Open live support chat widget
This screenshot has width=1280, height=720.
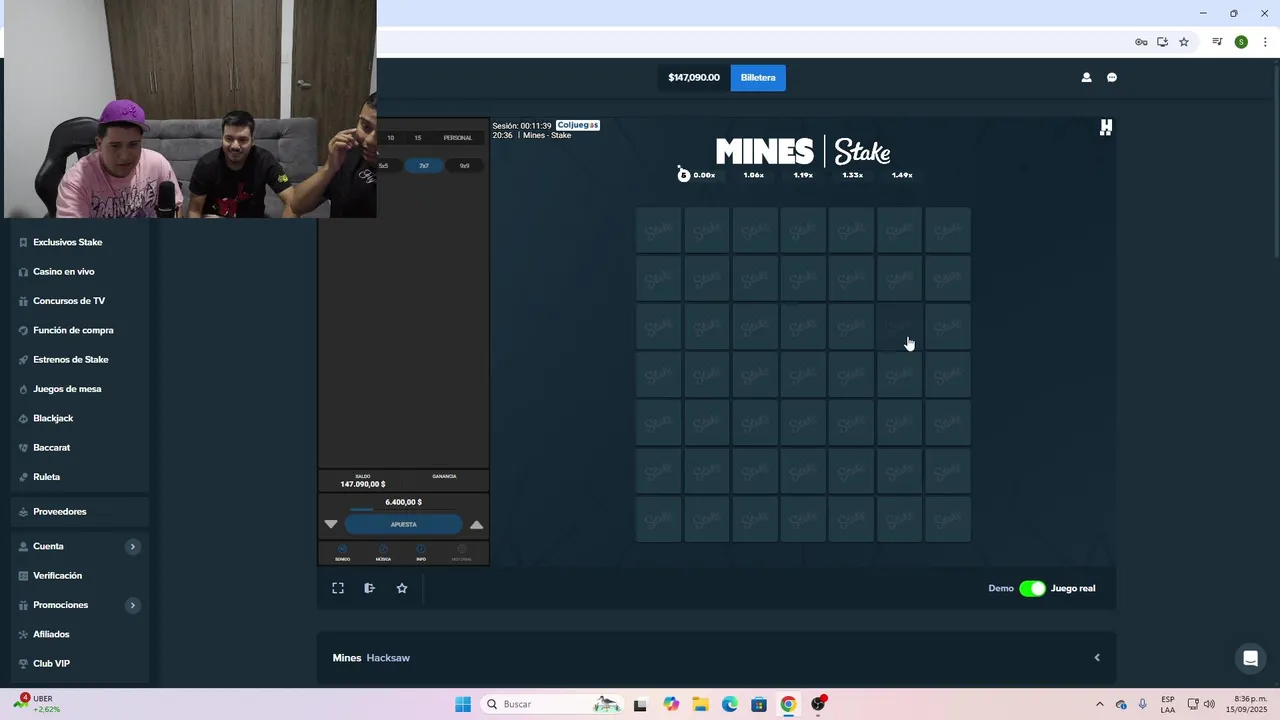click(1250, 658)
